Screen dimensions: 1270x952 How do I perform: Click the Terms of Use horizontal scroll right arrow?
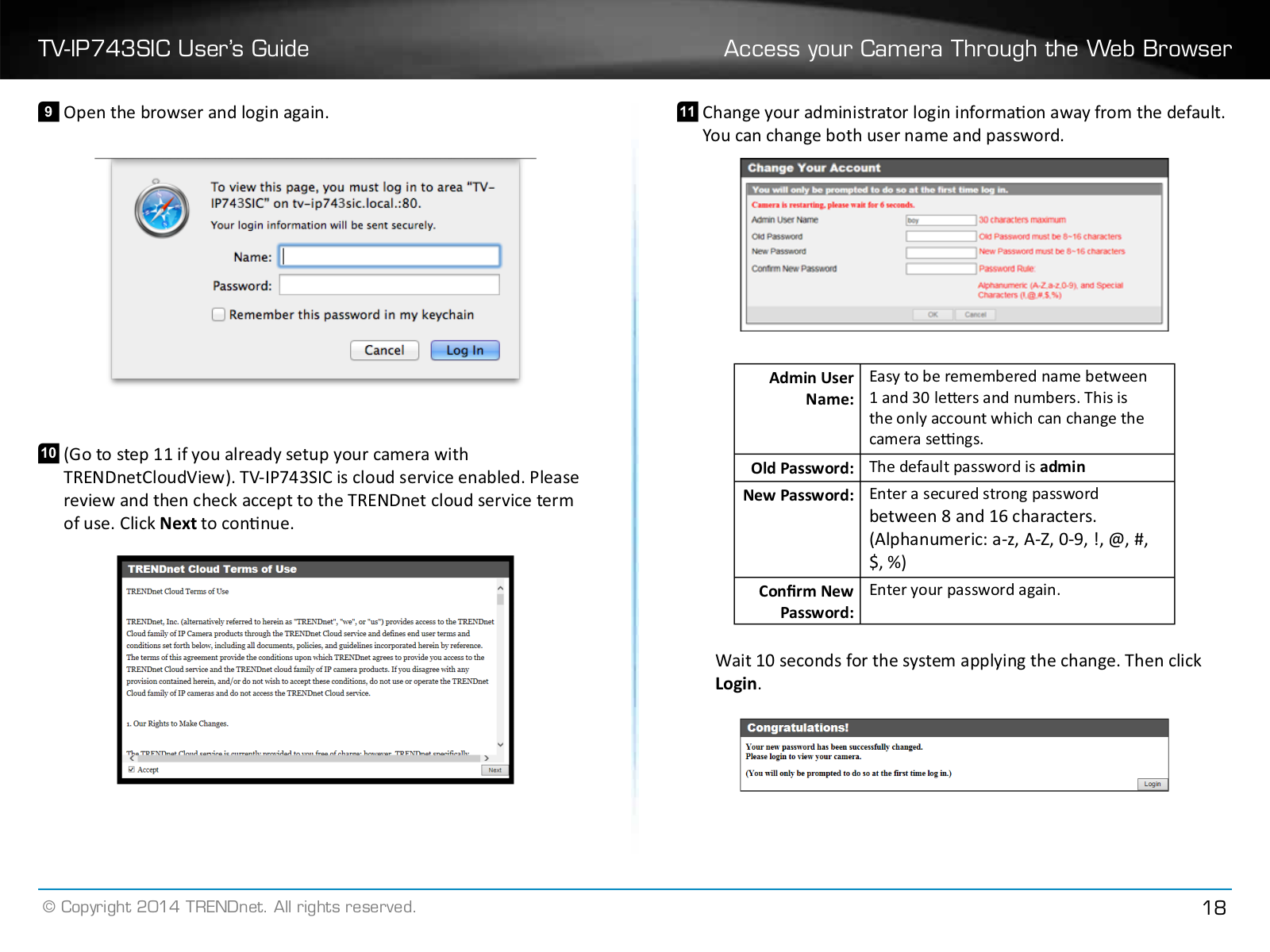coord(487,758)
